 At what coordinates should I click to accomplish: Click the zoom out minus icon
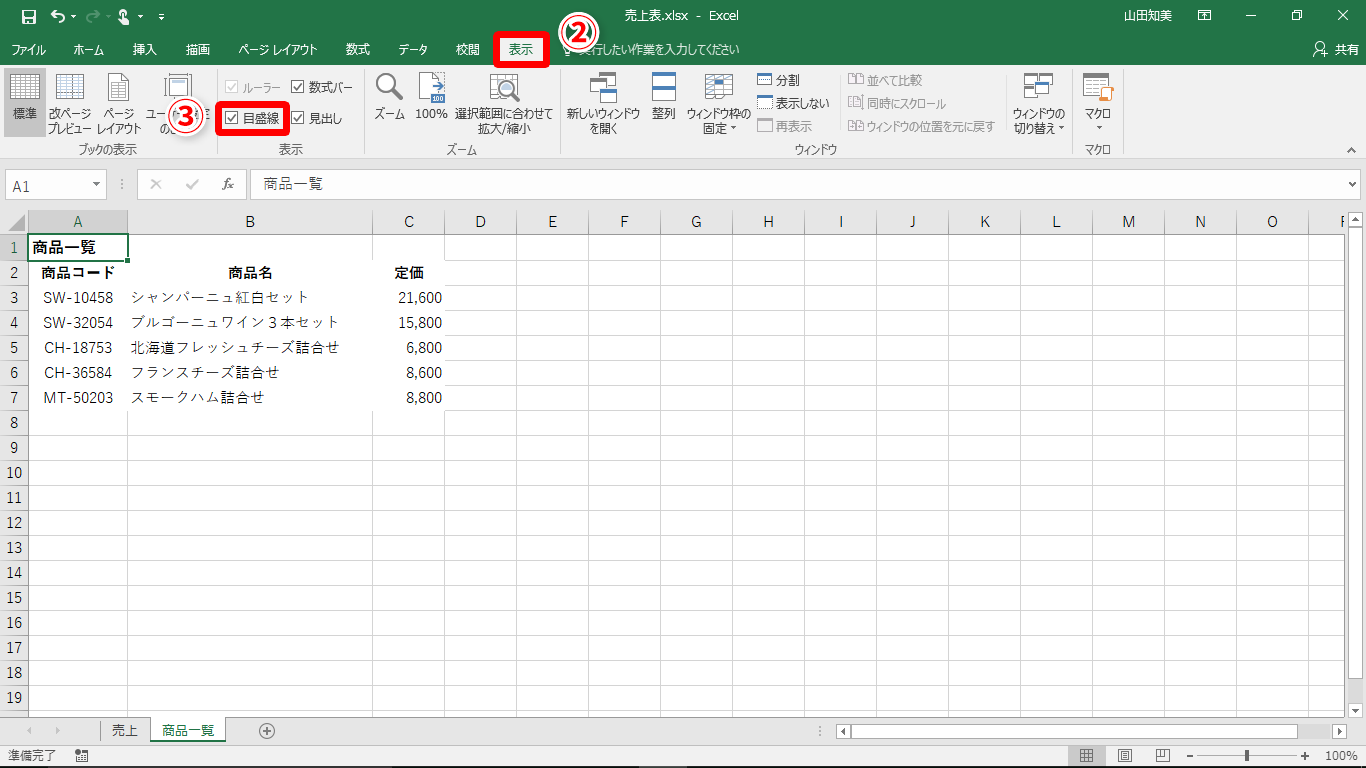1190,756
